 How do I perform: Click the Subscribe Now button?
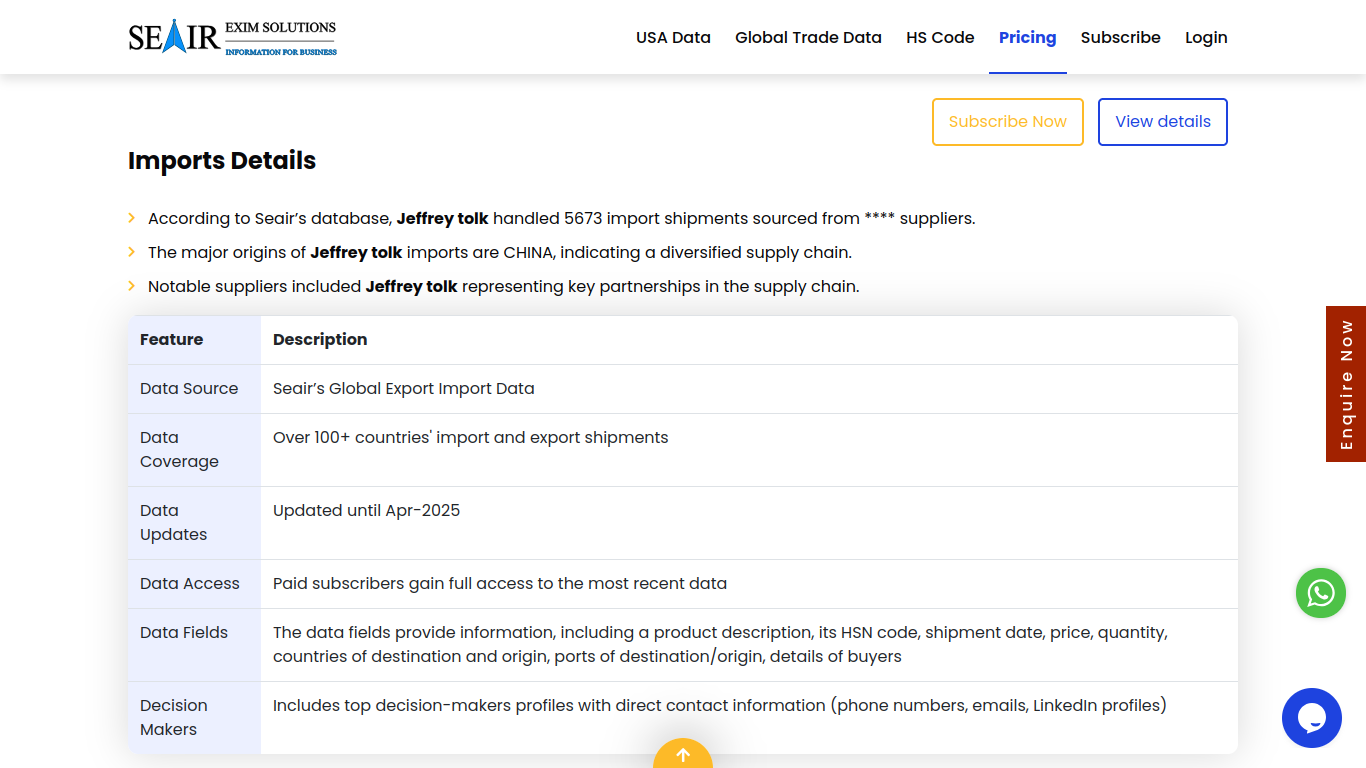click(x=1008, y=122)
